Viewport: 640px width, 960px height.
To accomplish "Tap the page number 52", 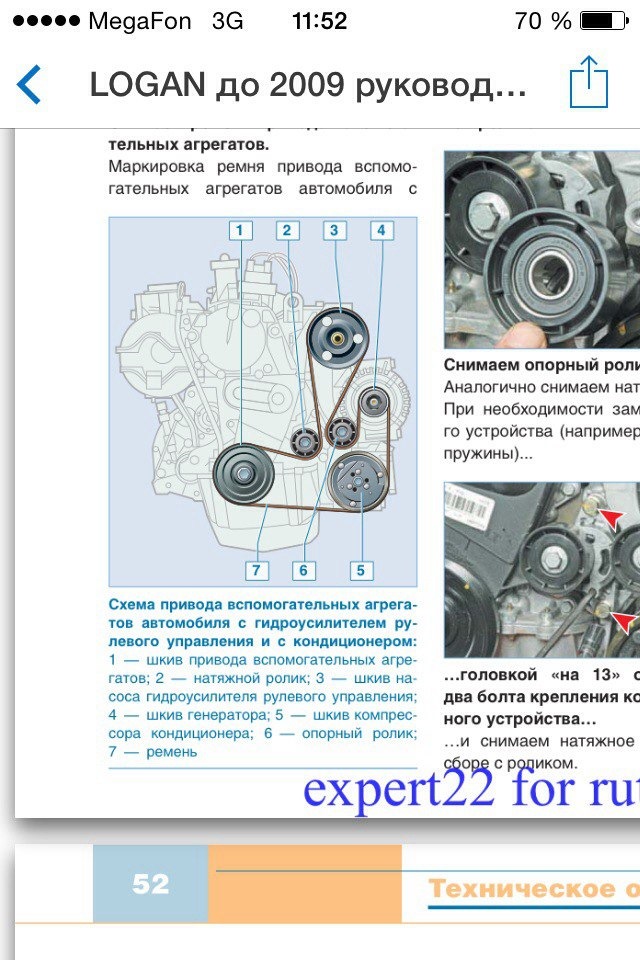I will click(151, 883).
